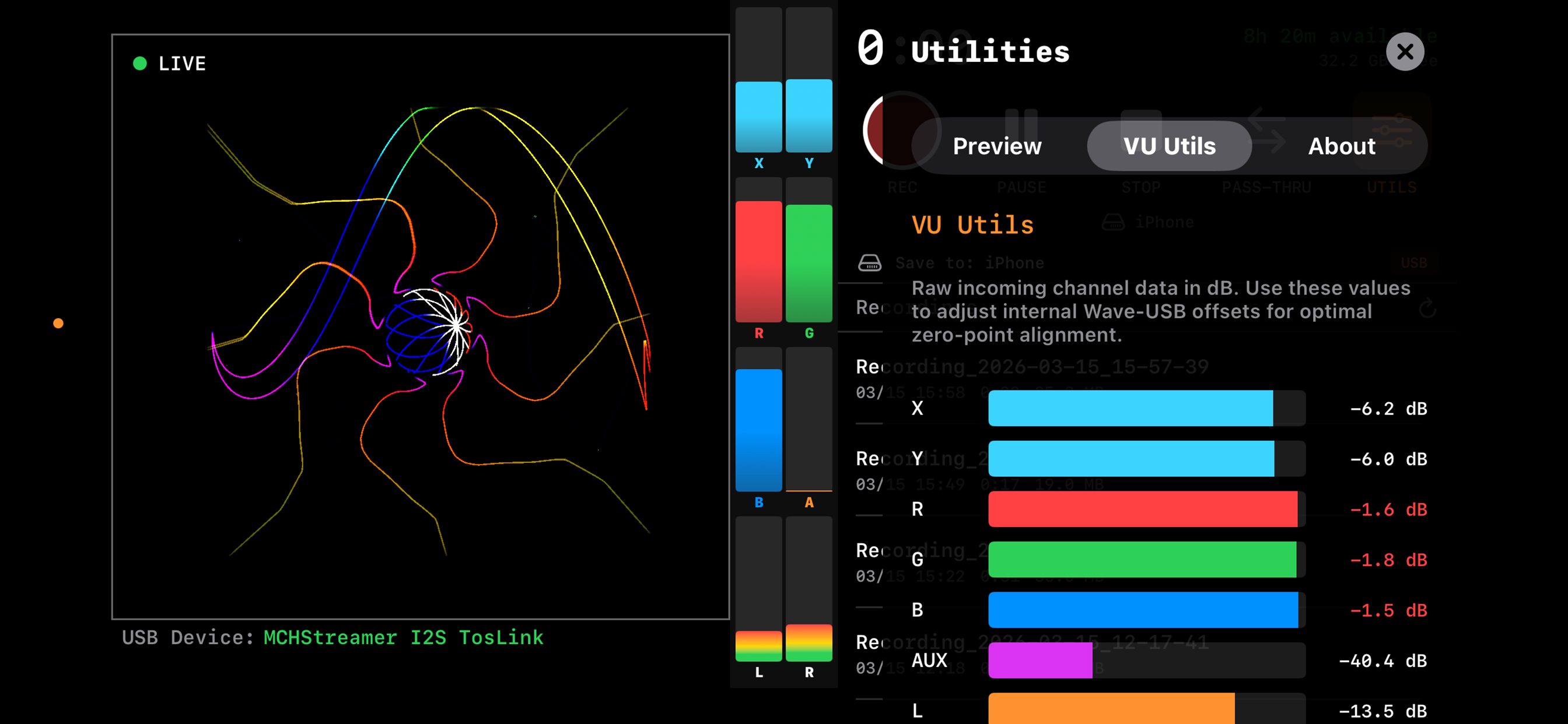Click the red R level bar
This screenshot has height=724, width=1568.
1147,509
